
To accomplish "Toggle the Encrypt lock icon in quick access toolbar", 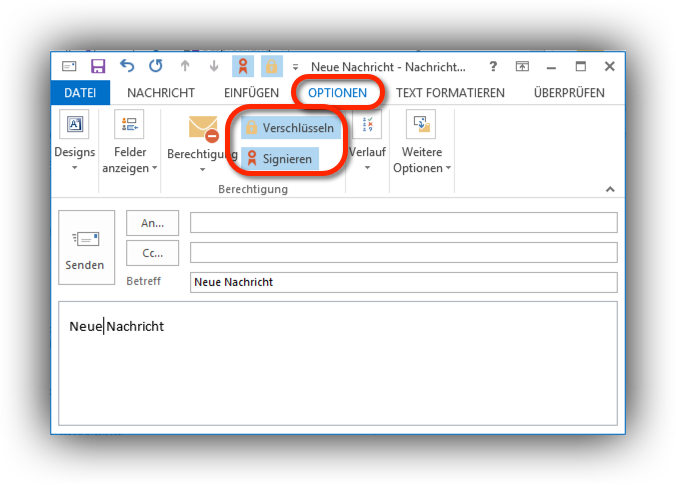I will tap(272, 66).
